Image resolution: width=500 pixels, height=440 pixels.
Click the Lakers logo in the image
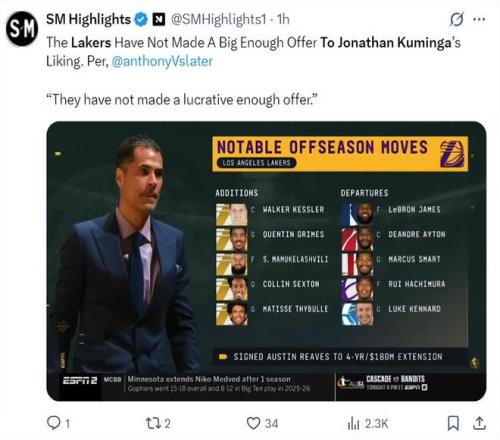[452, 154]
